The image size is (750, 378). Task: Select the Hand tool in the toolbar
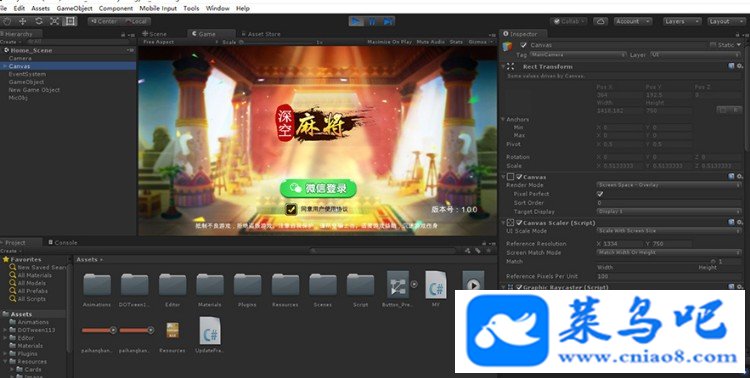(7, 21)
